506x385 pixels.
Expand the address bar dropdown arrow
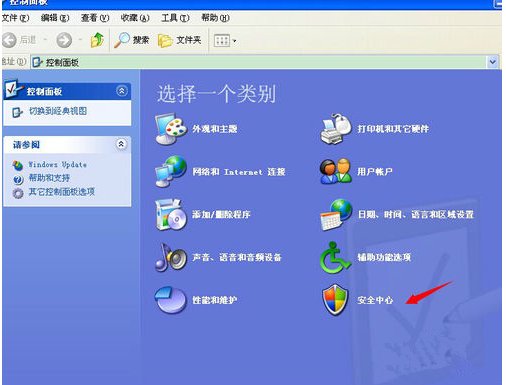click(493, 62)
